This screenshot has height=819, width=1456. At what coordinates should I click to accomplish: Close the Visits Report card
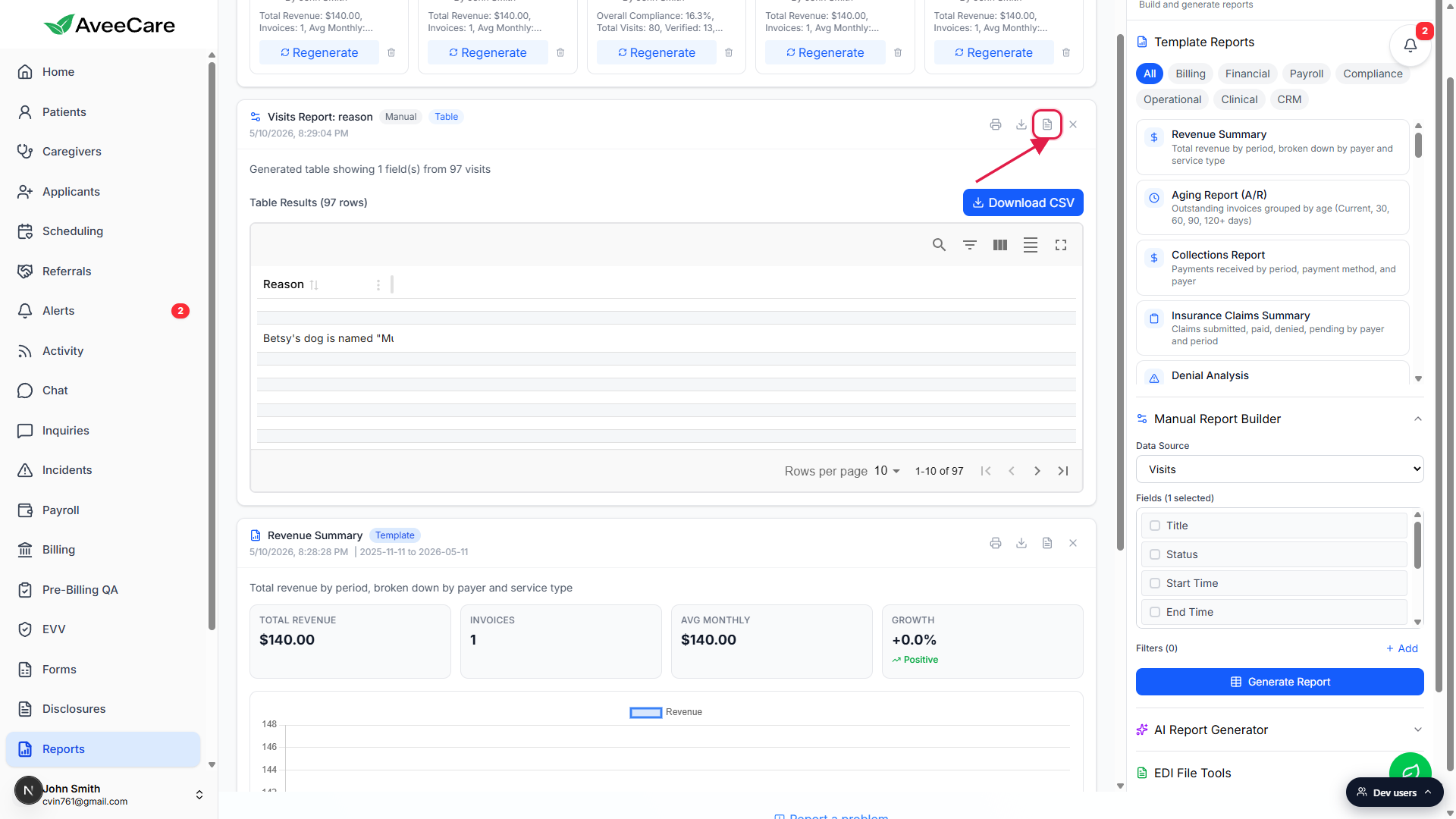point(1073,124)
